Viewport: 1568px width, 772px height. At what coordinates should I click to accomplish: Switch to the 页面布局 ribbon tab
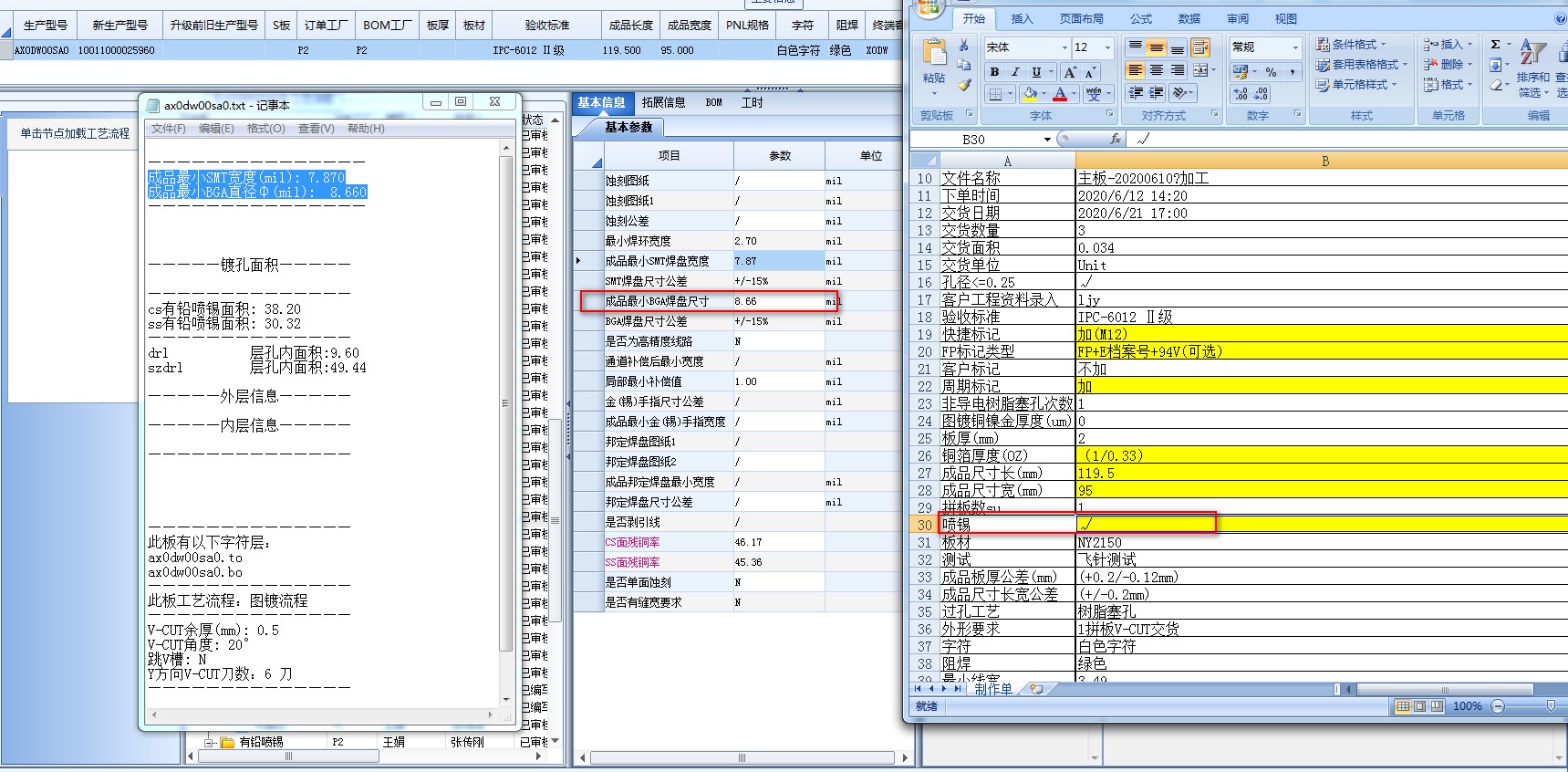tap(1082, 19)
